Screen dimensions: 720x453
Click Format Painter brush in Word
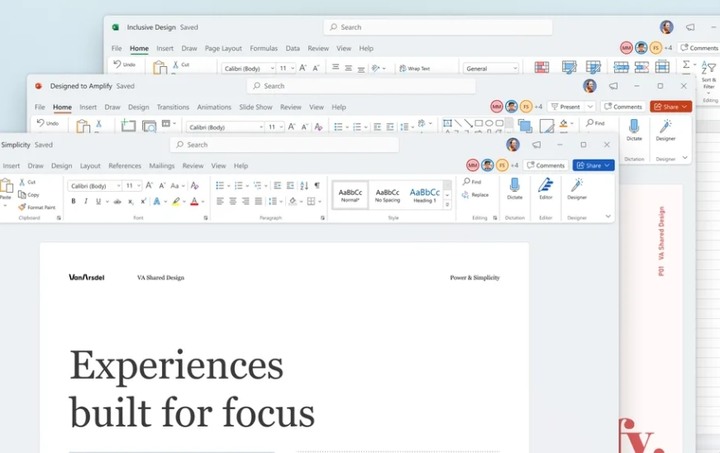[22, 207]
